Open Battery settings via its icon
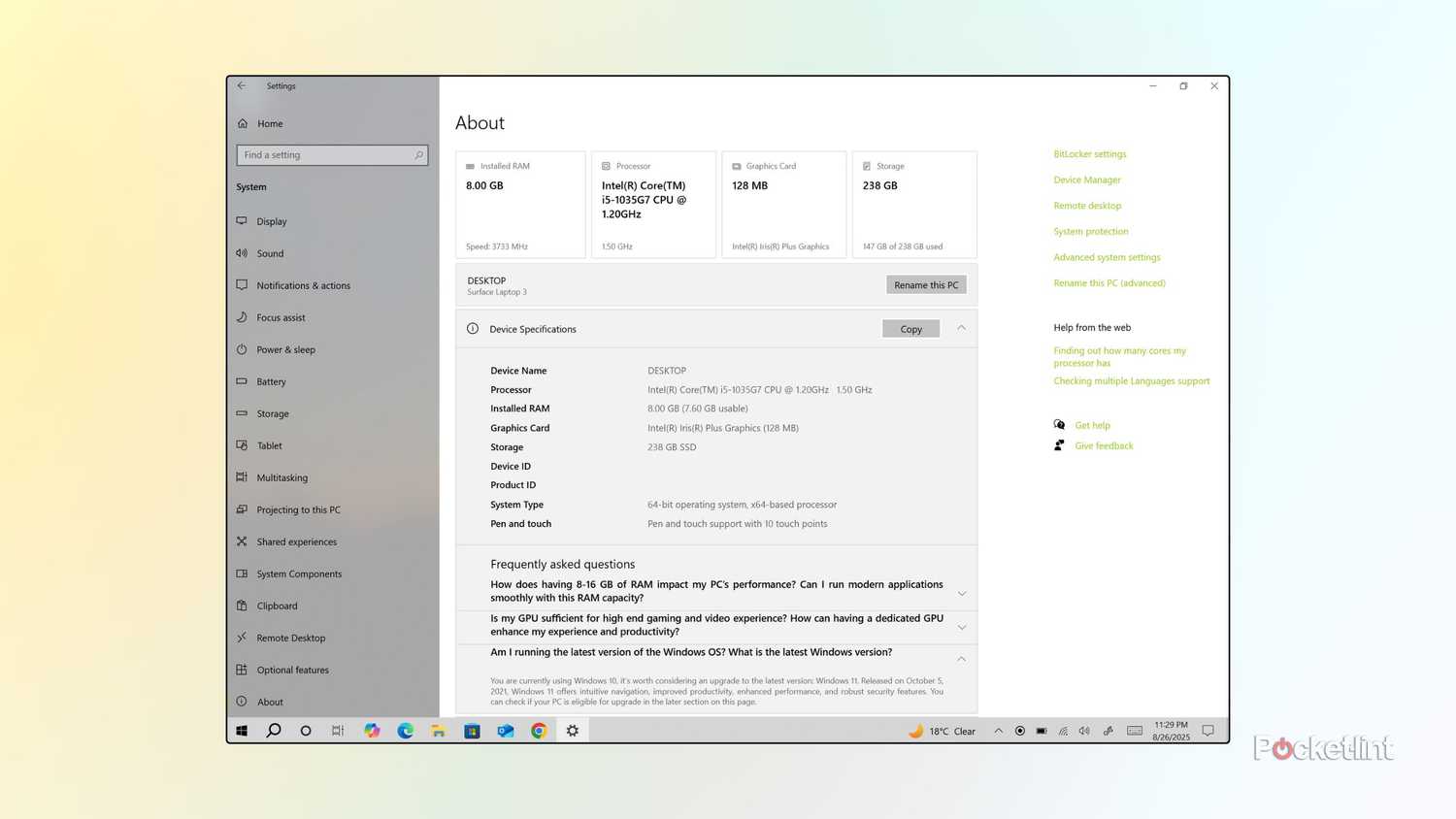 pyautogui.click(x=242, y=381)
